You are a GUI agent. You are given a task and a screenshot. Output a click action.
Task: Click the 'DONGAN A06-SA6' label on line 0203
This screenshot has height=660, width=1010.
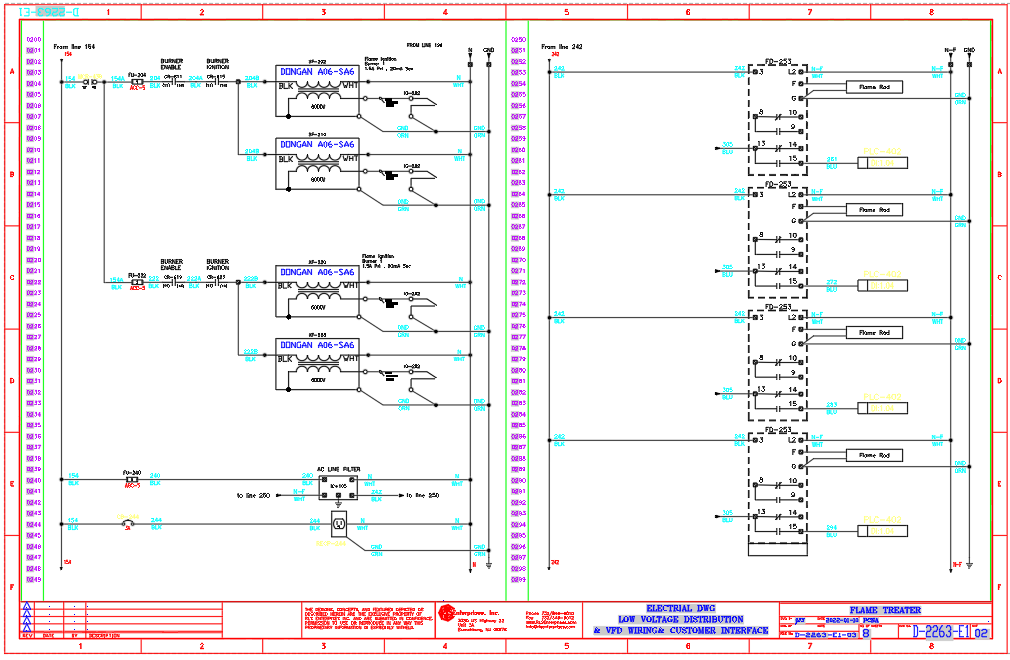click(x=317, y=72)
